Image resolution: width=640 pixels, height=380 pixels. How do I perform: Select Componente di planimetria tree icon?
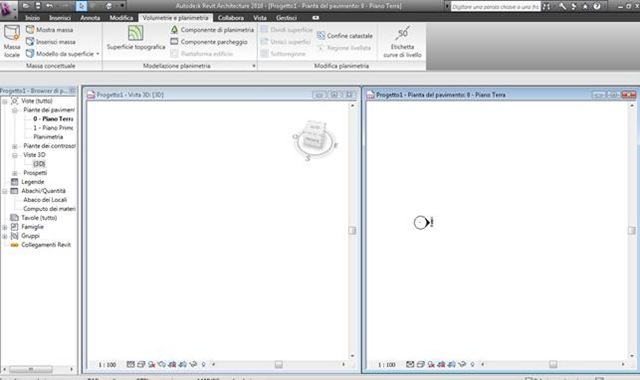coord(174,30)
